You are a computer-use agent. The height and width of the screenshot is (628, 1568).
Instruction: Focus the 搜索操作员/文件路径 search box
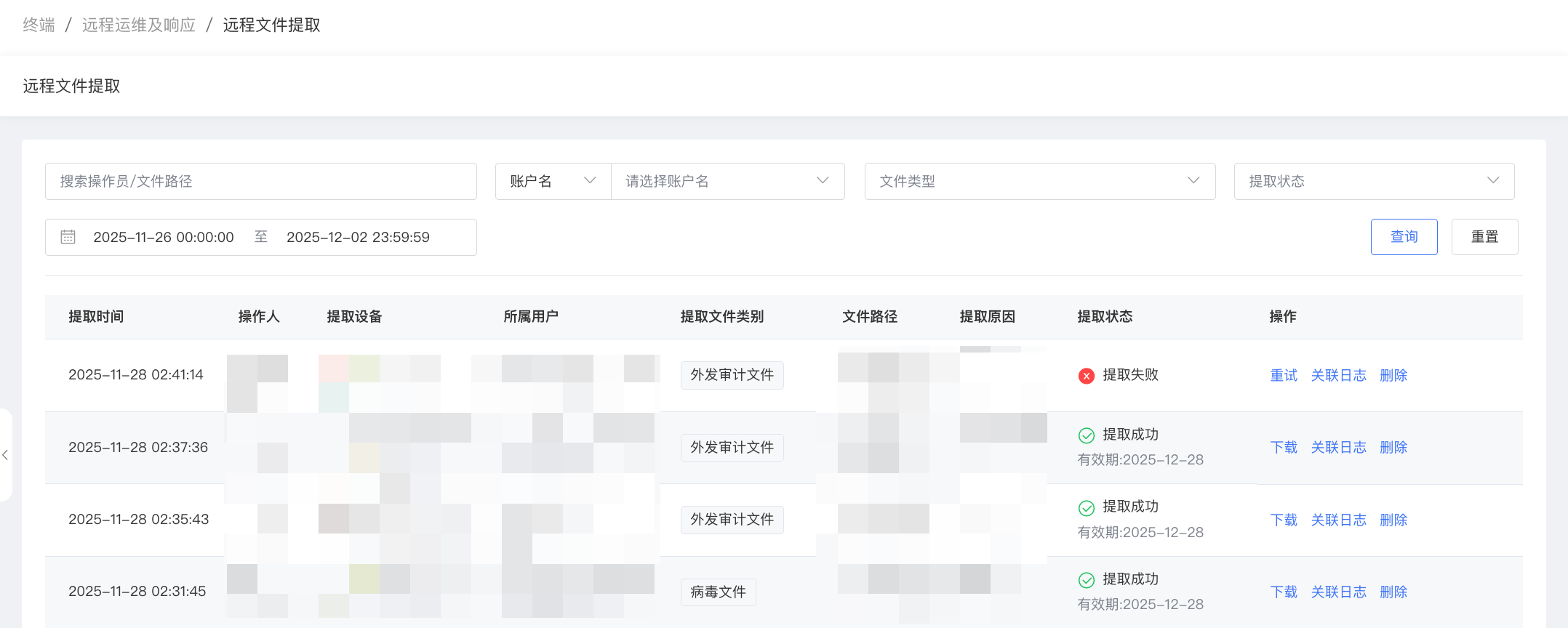click(260, 181)
